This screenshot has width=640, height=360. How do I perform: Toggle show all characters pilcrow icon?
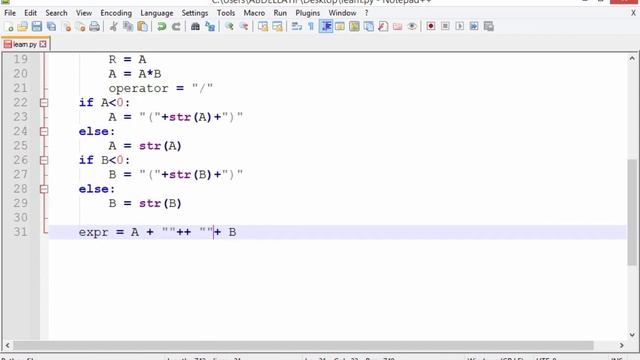point(311,27)
